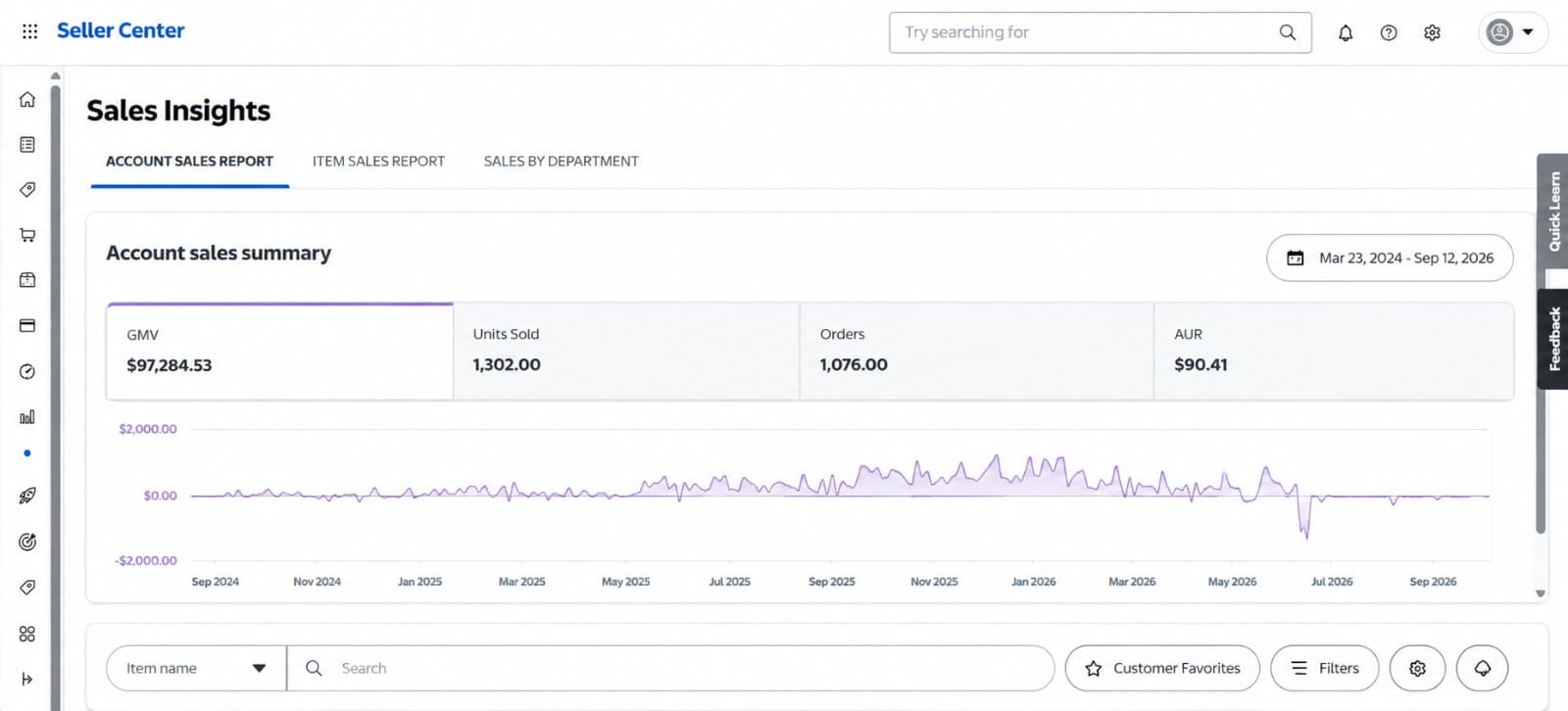Open the Mar 23, 2024 - Sep 12, 2026 date picker
This screenshot has width=1568, height=711.
[x=1390, y=258]
